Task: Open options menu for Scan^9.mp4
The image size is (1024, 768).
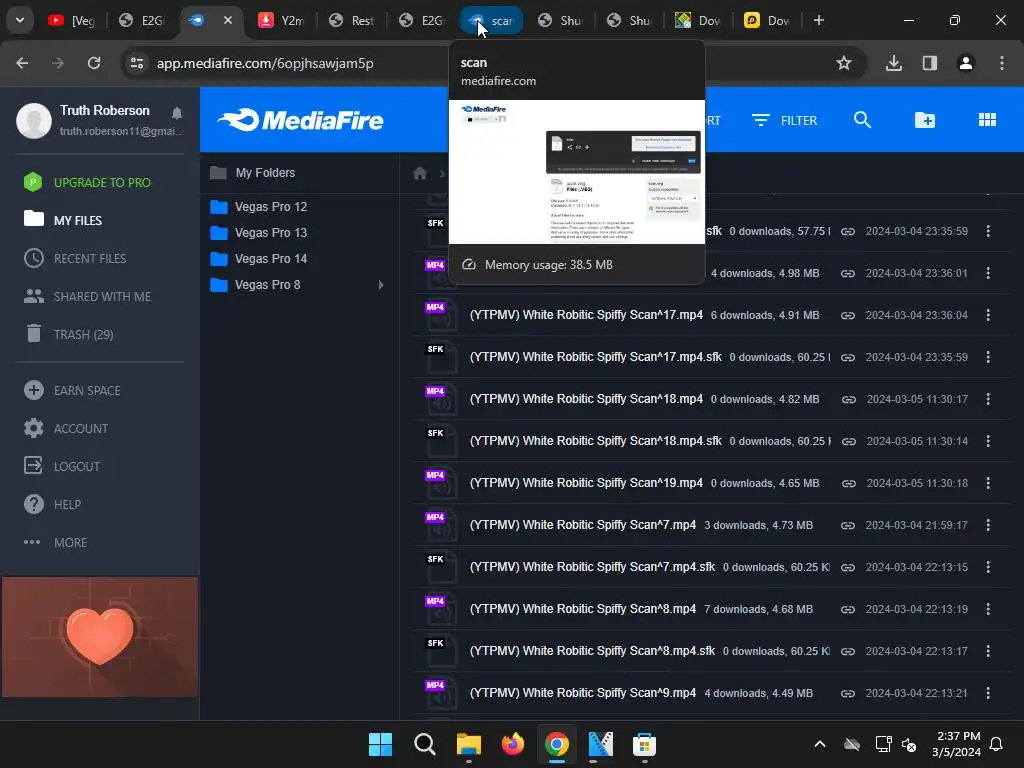Action: coord(988,693)
